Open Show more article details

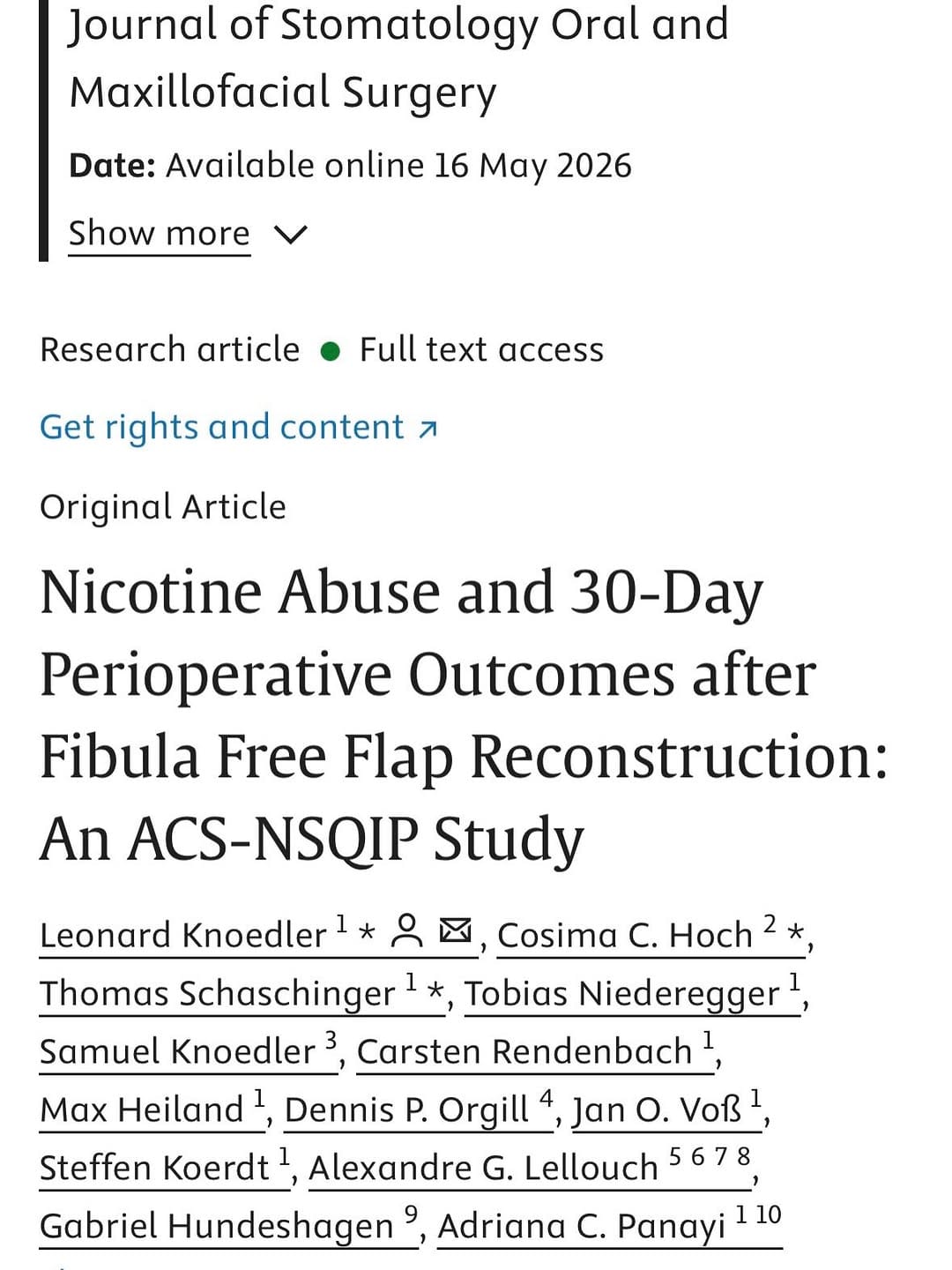coord(160,234)
